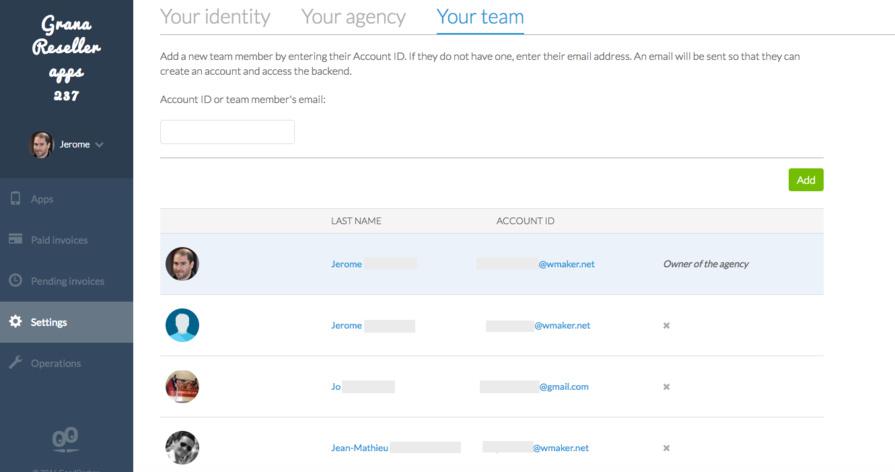Remove the second Jerome team member
Viewport: 895px width, 472px height.
[666, 325]
